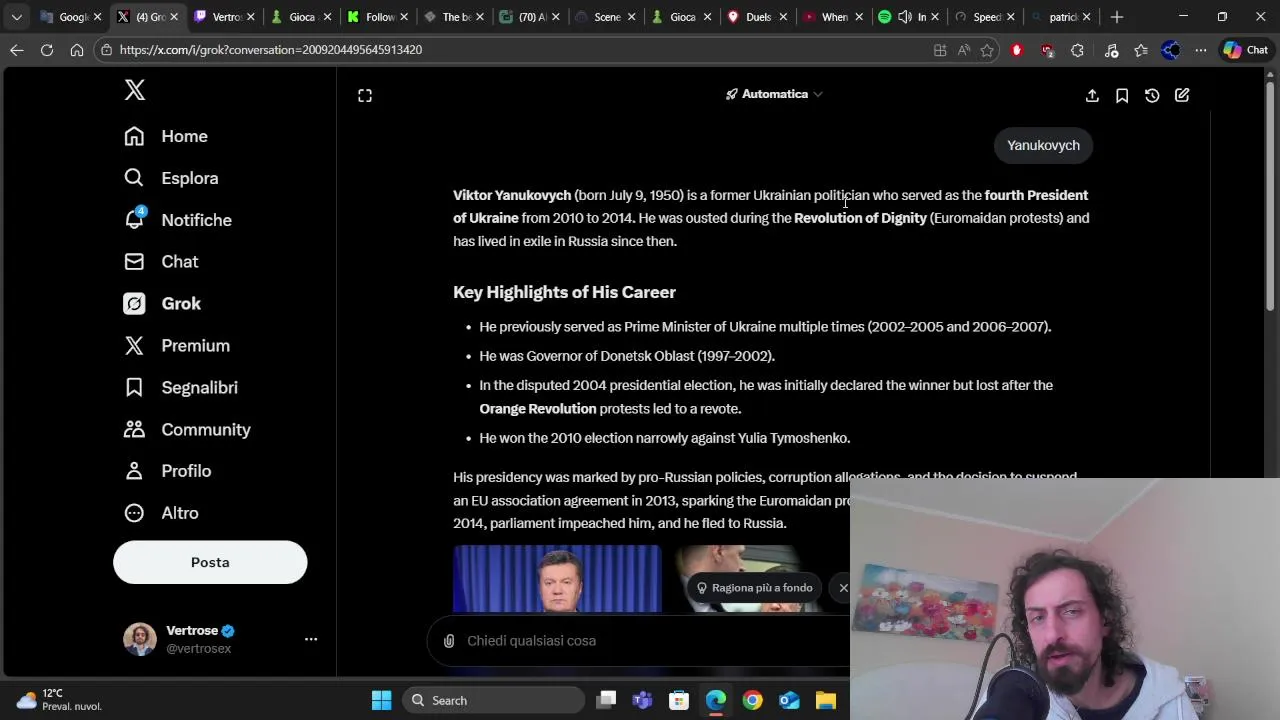Open Chat in the X sidebar
1280x720 pixels.
click(x=161, y=261)
